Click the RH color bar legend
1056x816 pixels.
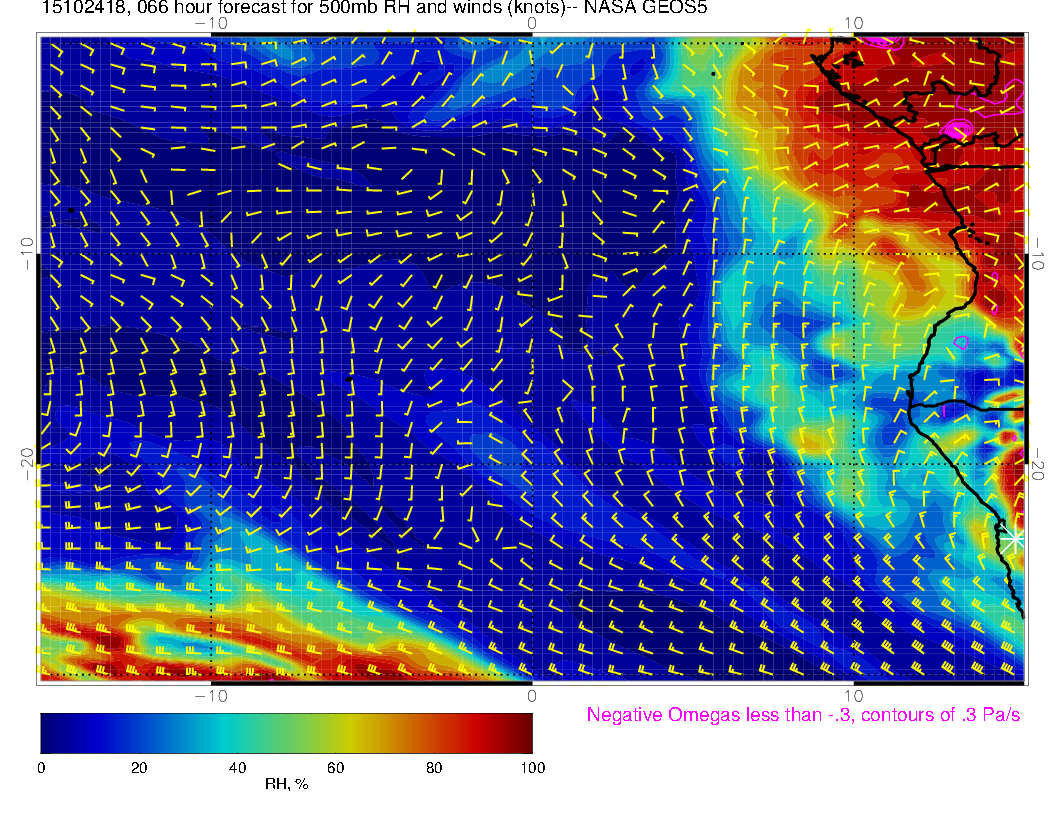(x=286, y=733)
